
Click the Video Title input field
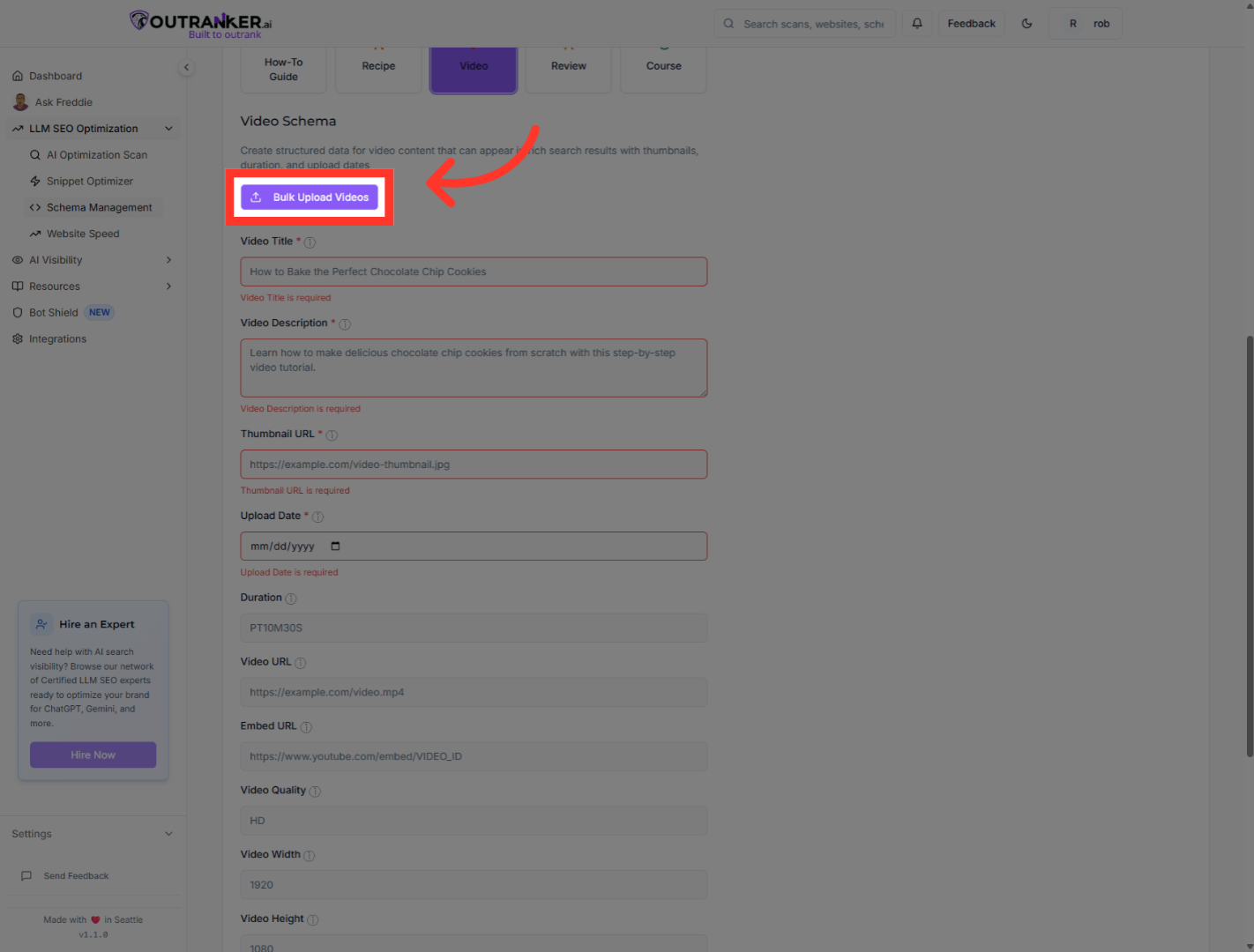474,271
